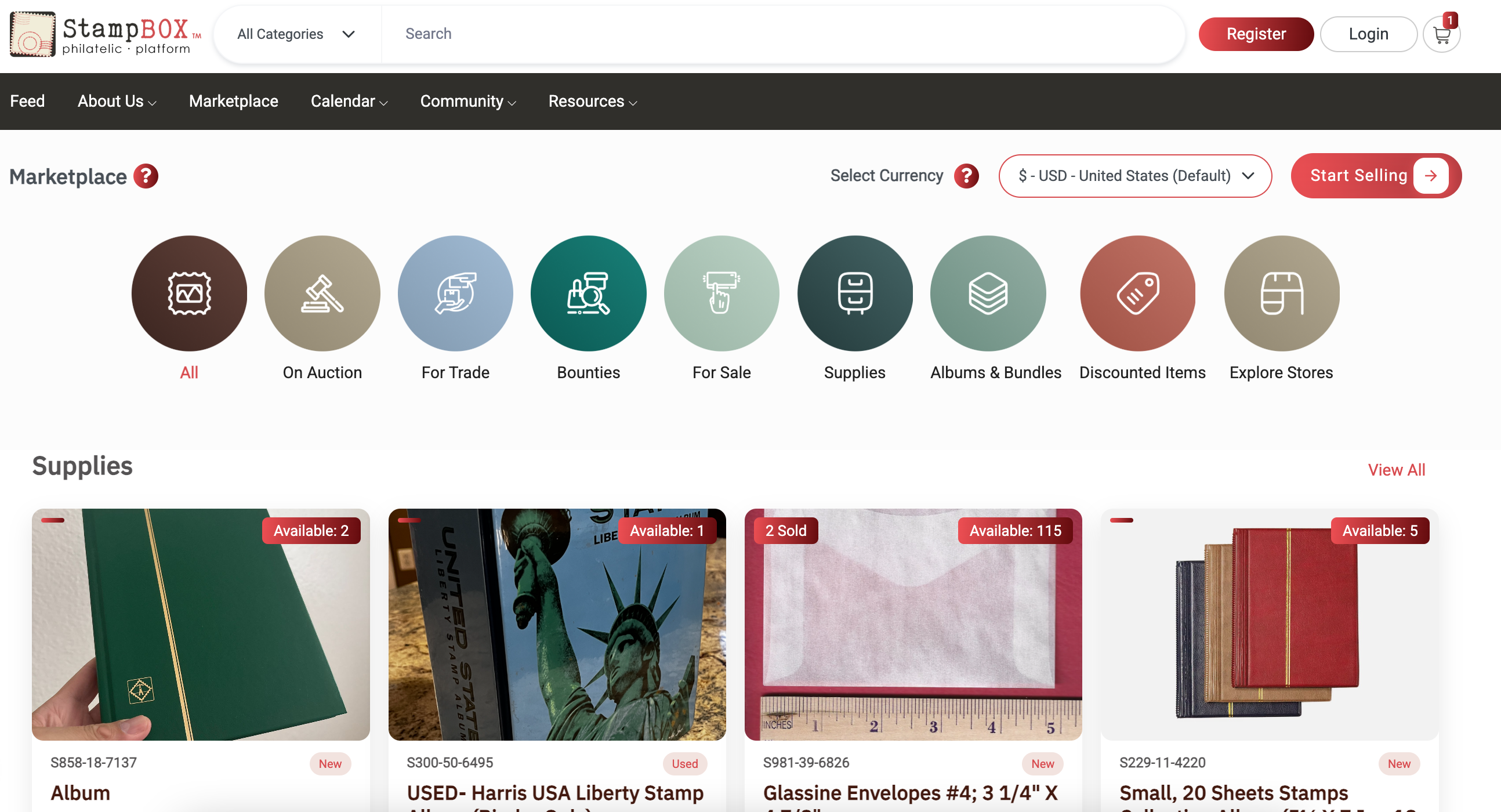Image resolution: width=1501 pixels, height=812 pixels.
Task: Expand the All Categories dropdown
Action: tap(296, 34)
